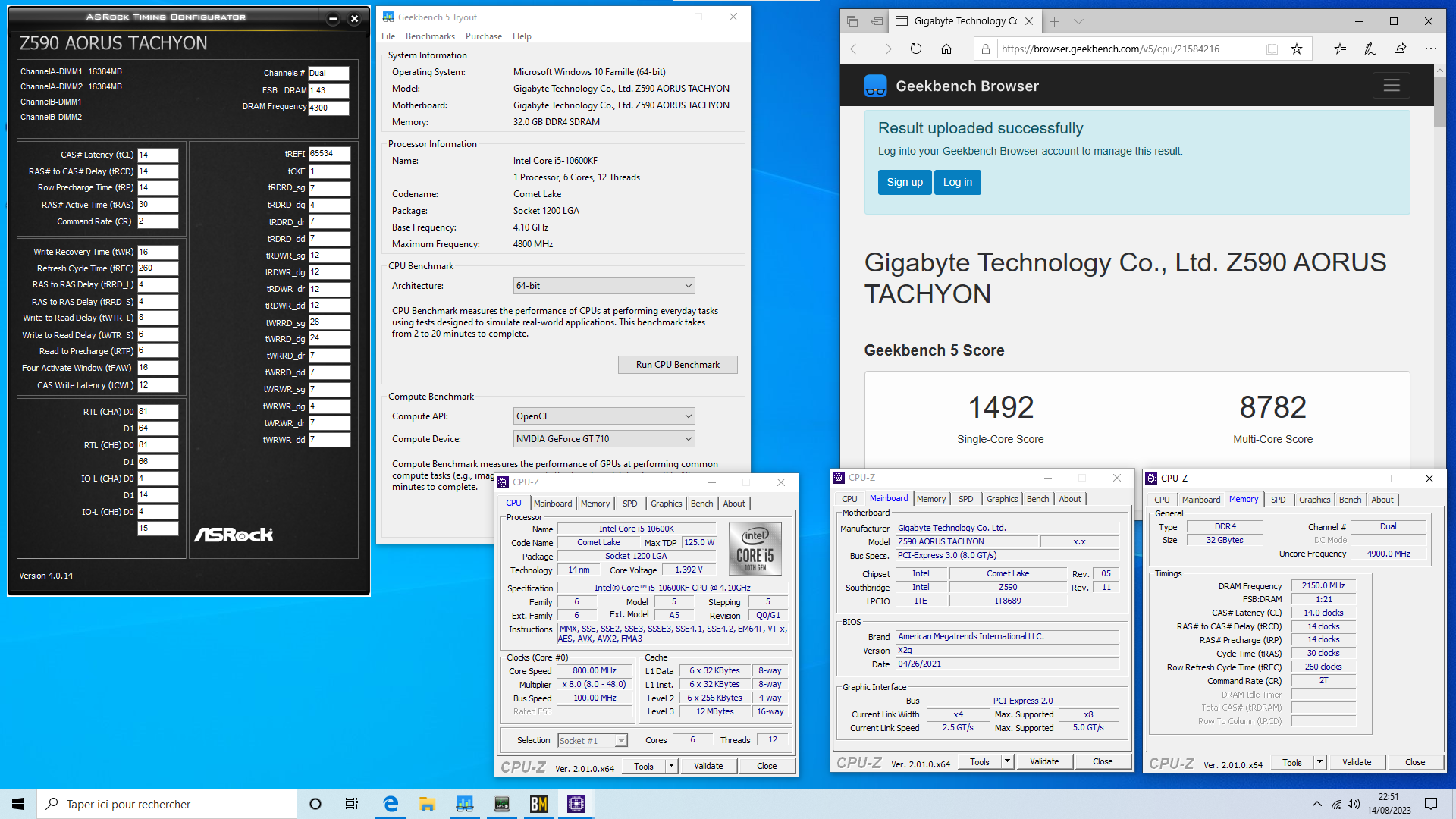Add page to favorites star icon
The height and width of the screenshot is (819, 1456).
[x=1297, y=49]
